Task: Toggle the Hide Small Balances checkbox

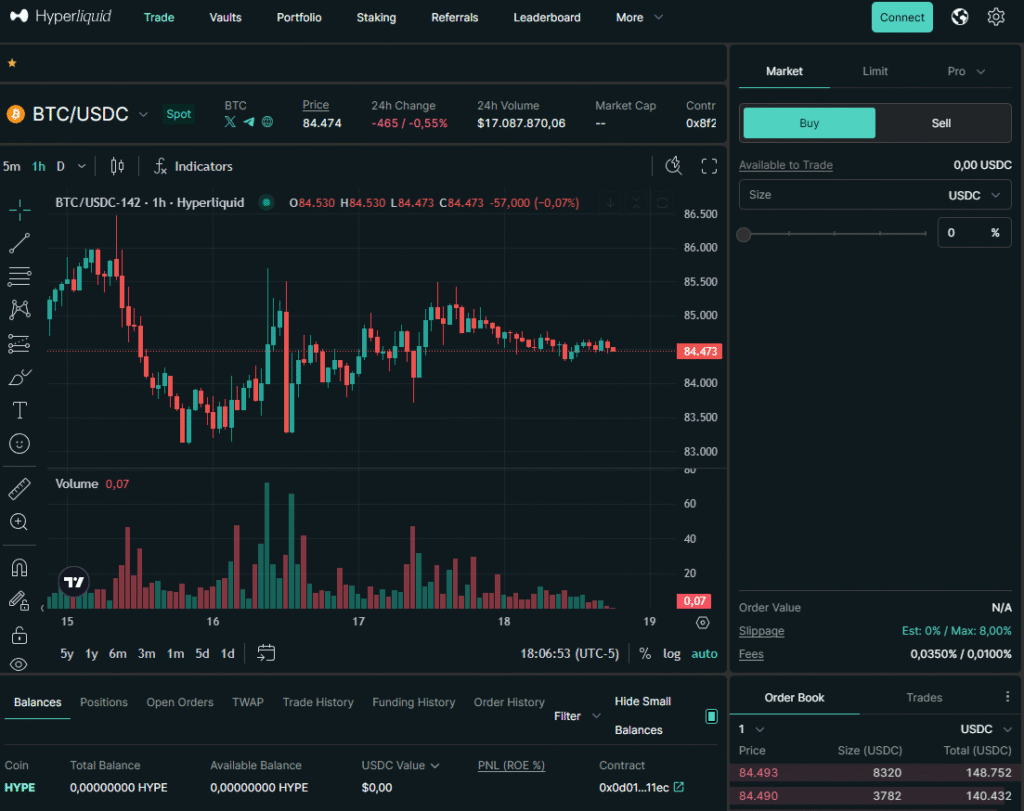Action: point(711,716)
